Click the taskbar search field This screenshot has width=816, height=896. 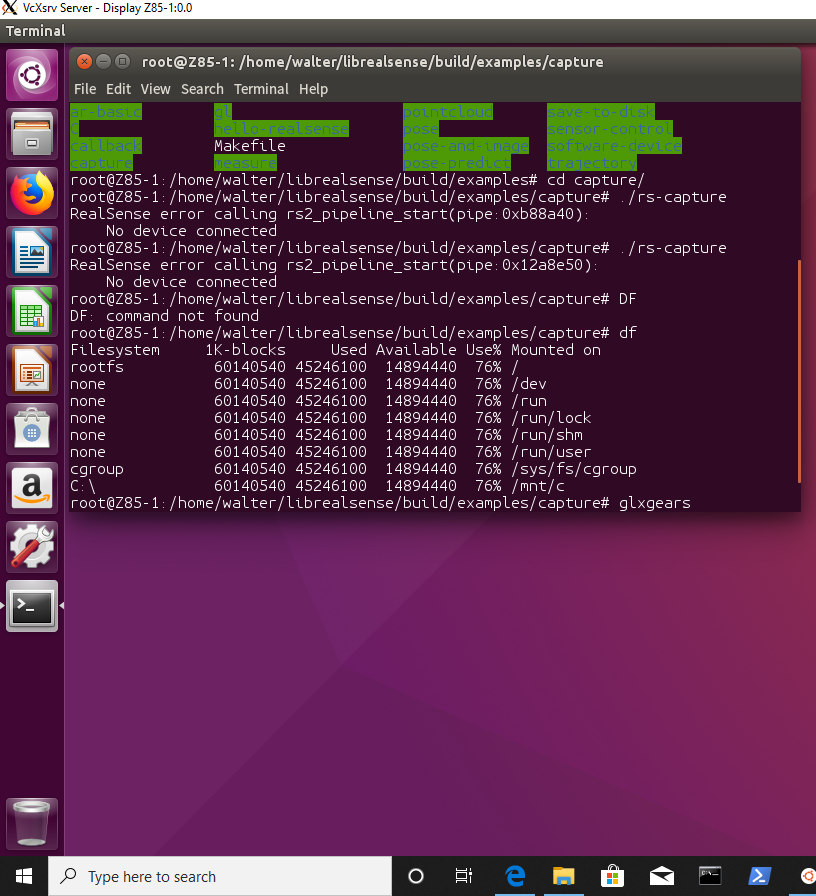[x=220, y=876]
